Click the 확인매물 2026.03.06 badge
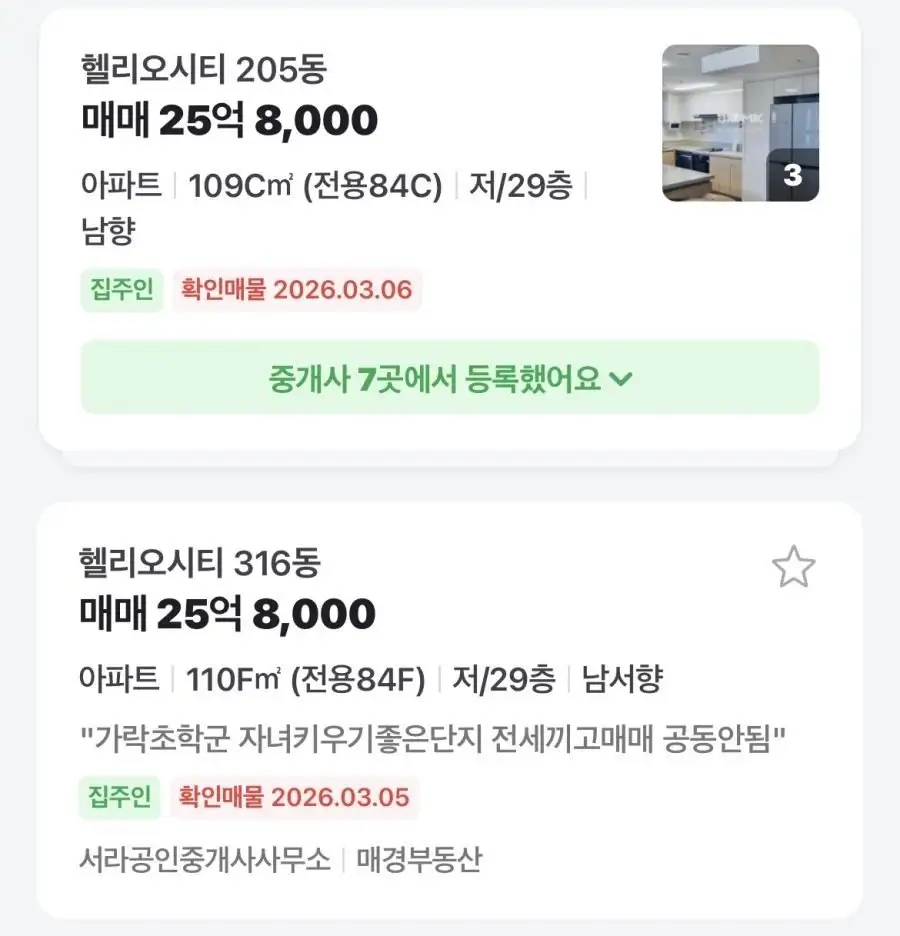900x936 pixels. point(296,290)
